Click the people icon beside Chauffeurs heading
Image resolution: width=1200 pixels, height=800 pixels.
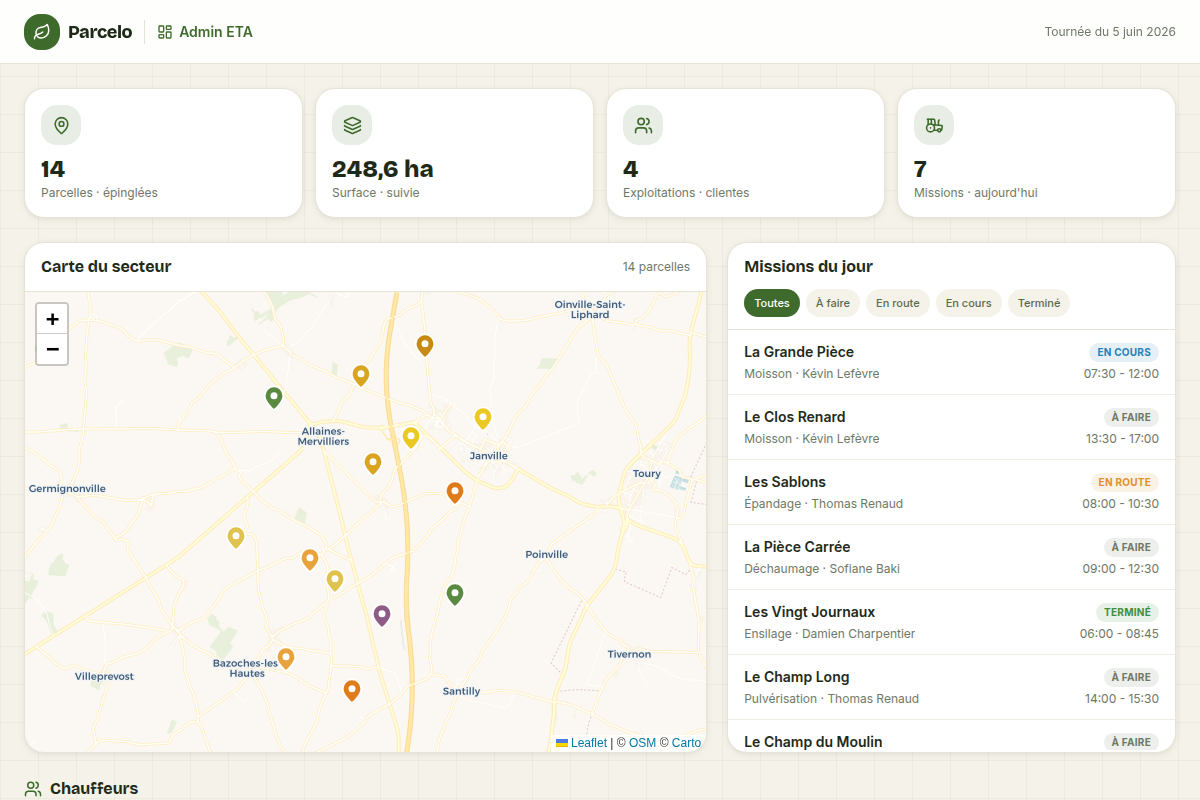(x=33, y=789)
